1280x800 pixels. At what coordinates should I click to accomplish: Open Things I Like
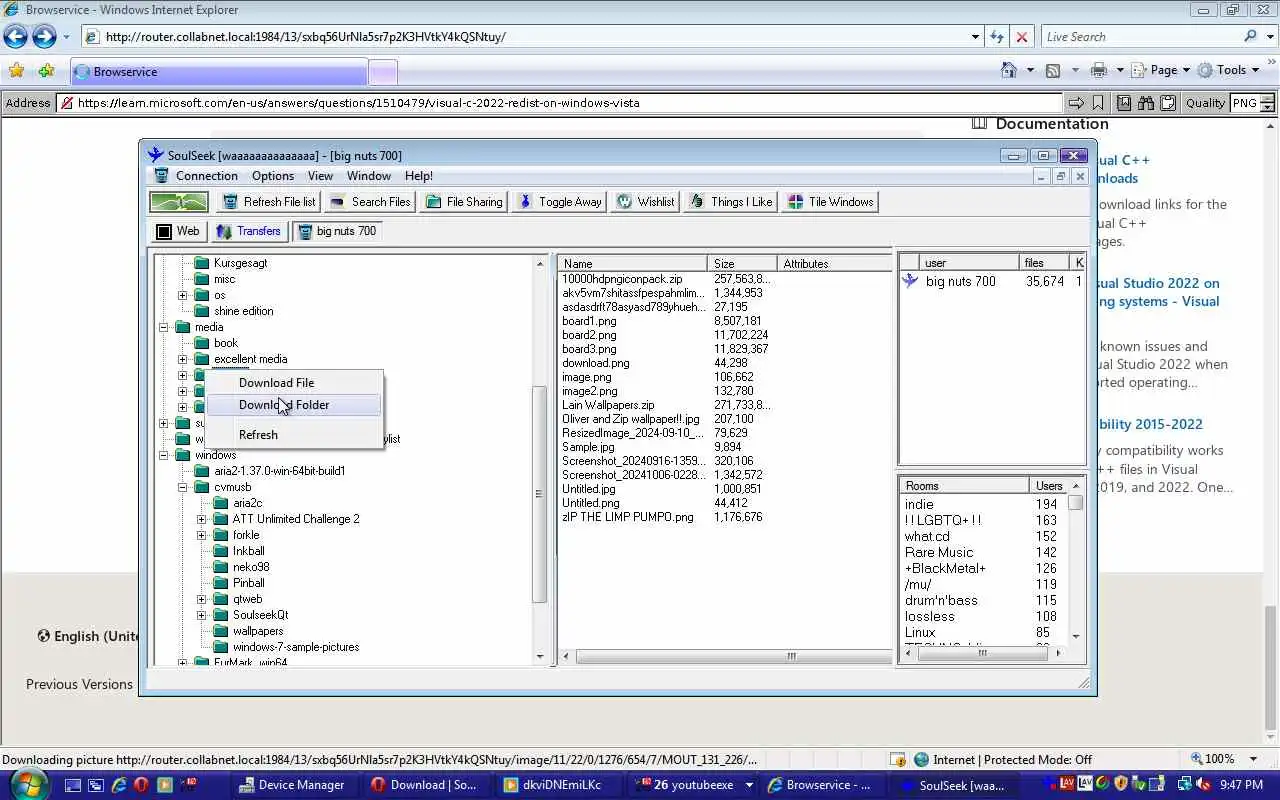point(730,202)
